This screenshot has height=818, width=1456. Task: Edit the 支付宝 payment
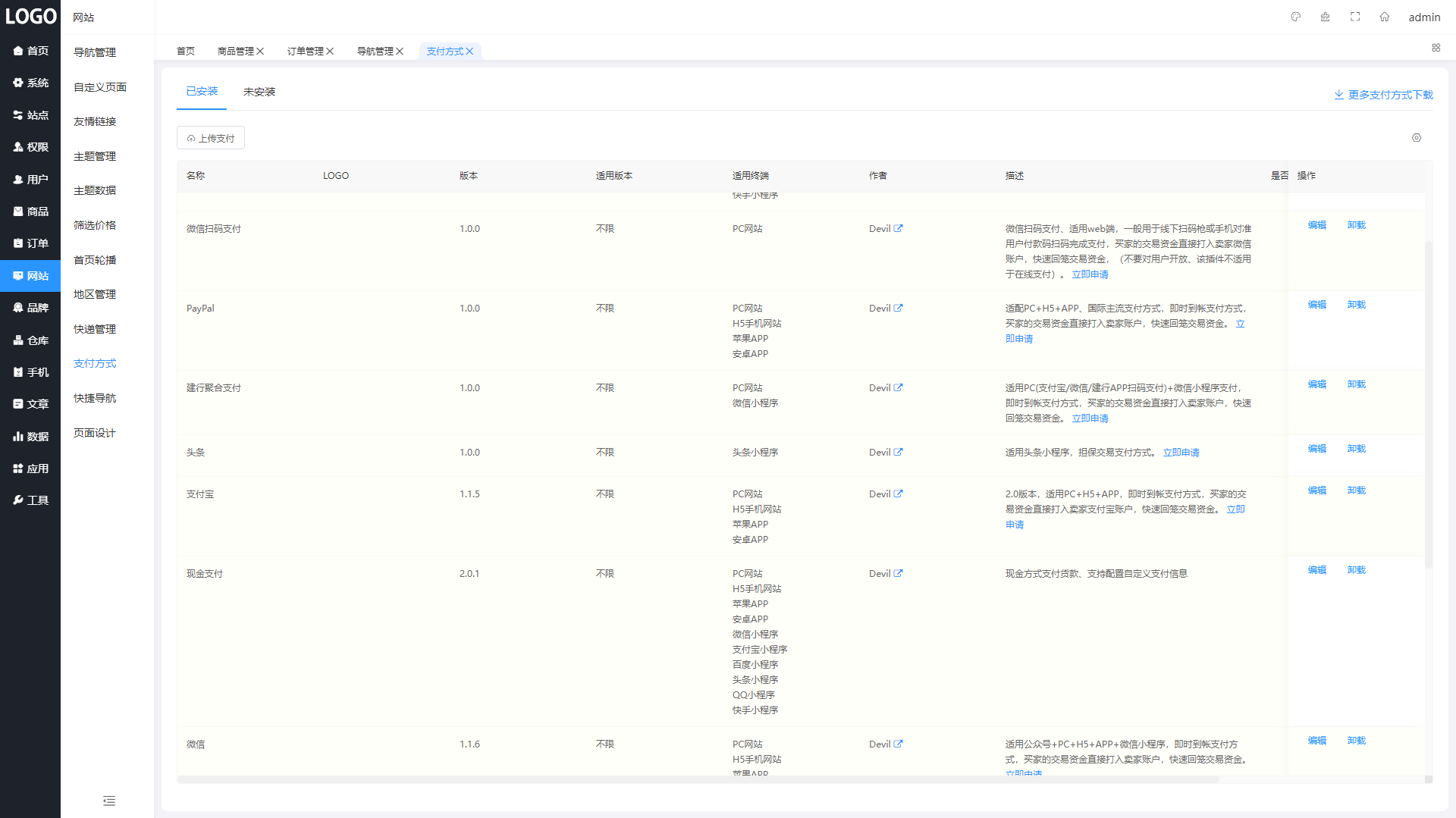1317,490
